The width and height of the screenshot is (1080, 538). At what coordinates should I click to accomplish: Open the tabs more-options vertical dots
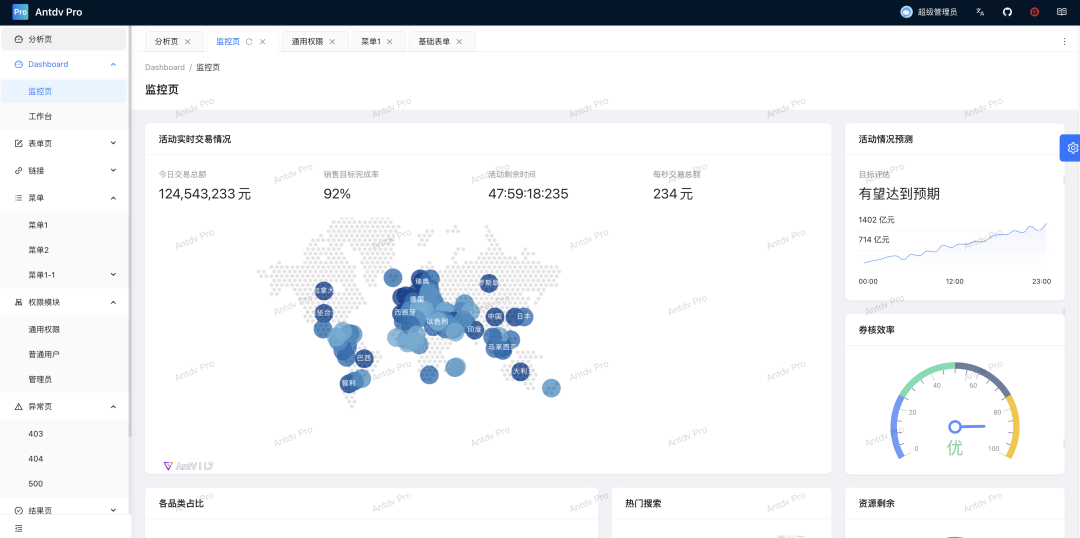(x=1064, y=41)
